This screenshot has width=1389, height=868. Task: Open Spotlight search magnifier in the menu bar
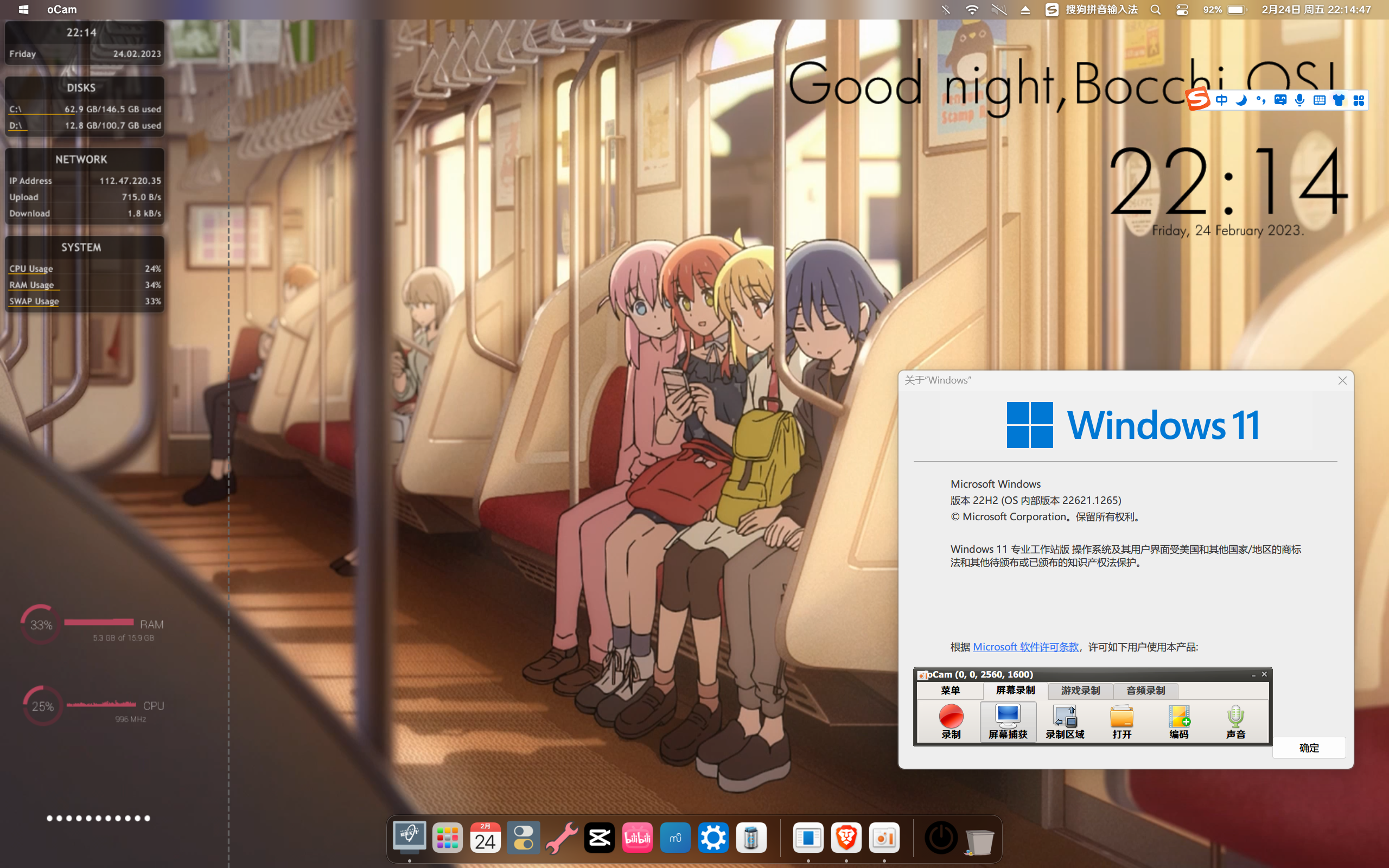tap(1155, 10)
